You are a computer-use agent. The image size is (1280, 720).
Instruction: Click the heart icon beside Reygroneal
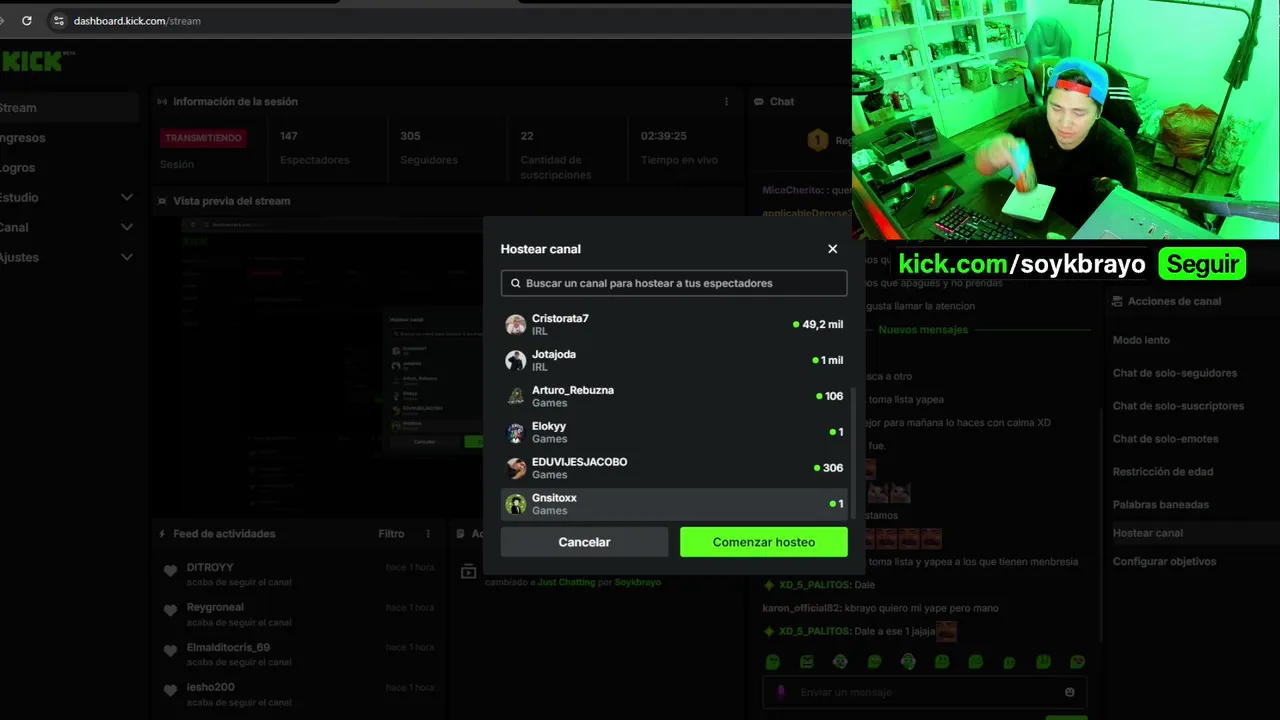click(x=170, y=611)
